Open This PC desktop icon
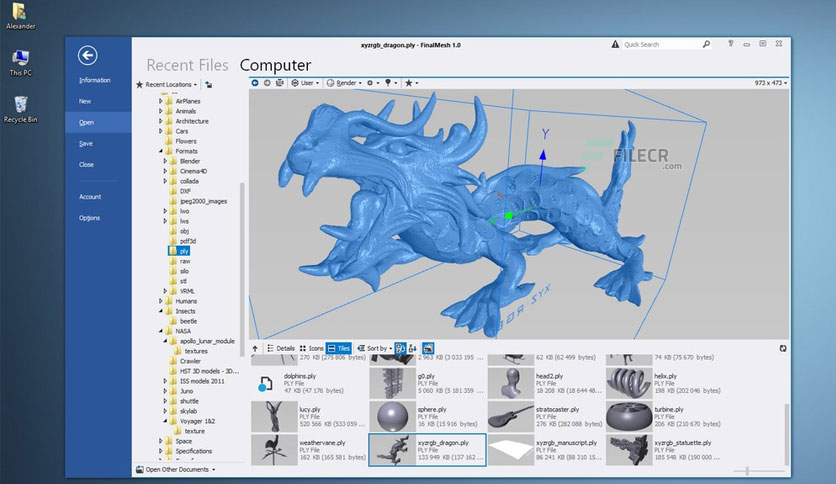 coord(20,63)
